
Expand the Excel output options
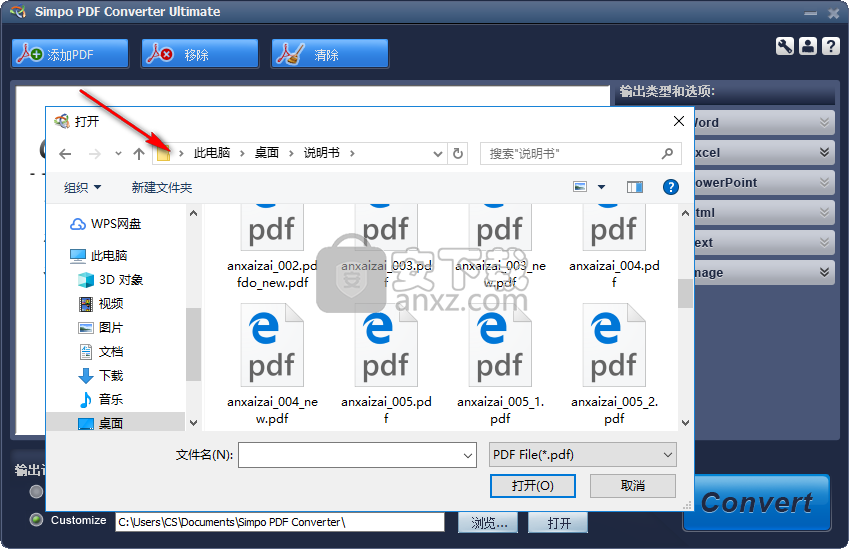(x=824, y=152)
